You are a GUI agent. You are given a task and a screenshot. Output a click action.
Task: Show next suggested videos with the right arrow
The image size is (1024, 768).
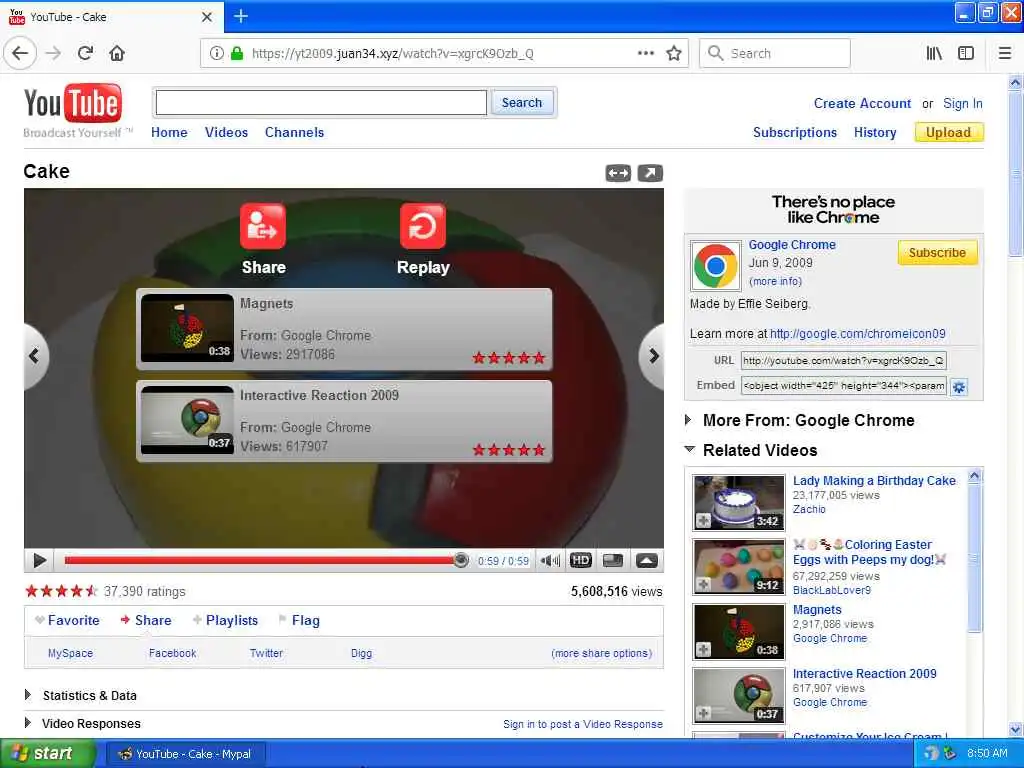652,356
